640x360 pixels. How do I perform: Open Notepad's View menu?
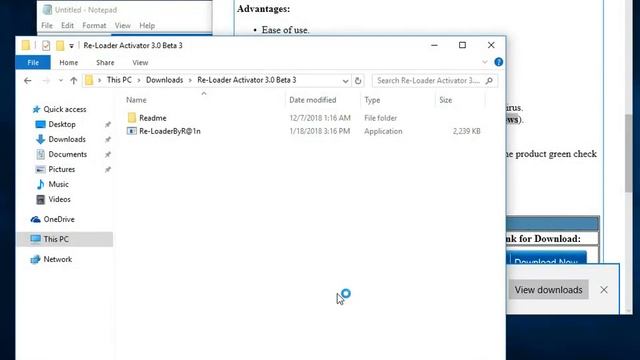(122, 25)
